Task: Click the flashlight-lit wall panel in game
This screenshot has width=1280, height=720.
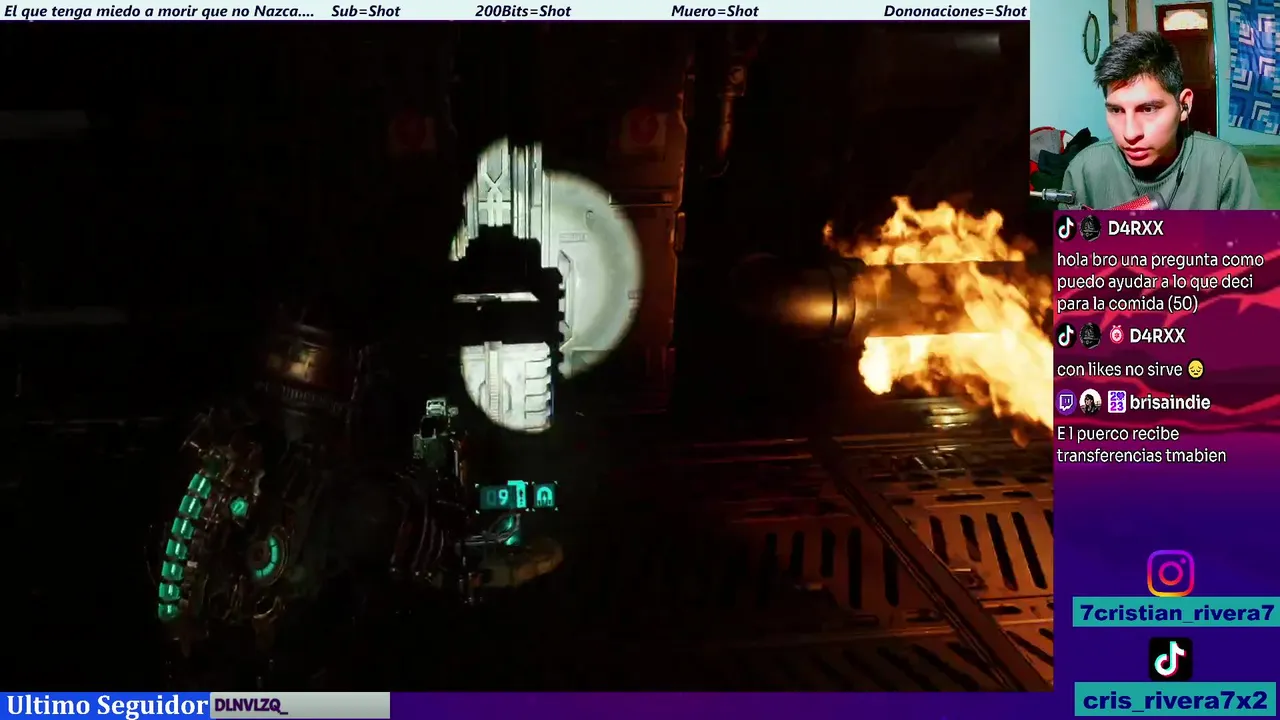Action: [545, 285]
